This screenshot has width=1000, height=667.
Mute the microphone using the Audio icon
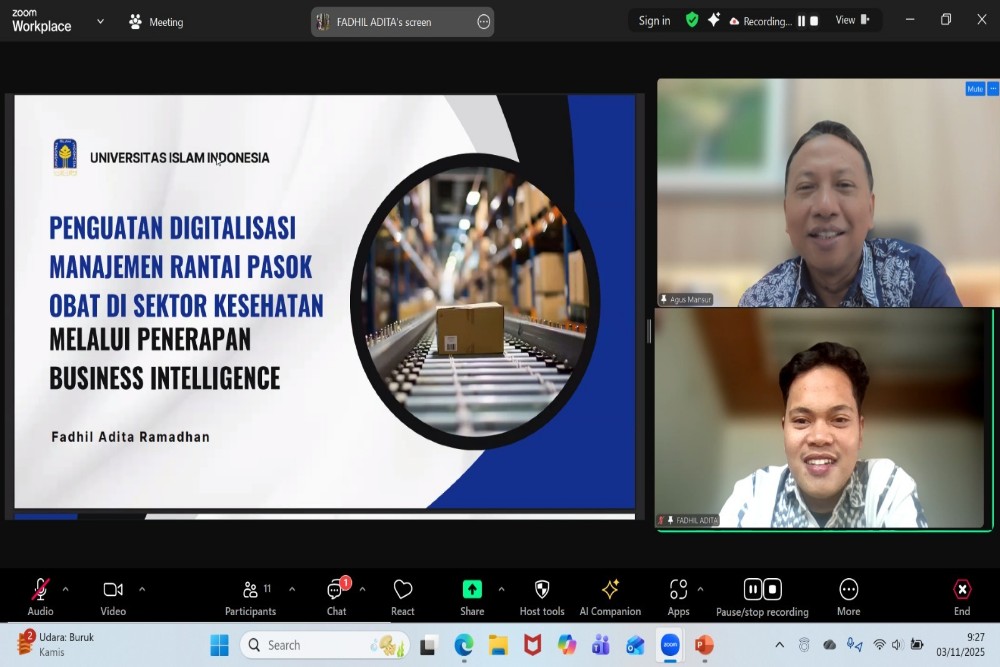tap(39, 589)
